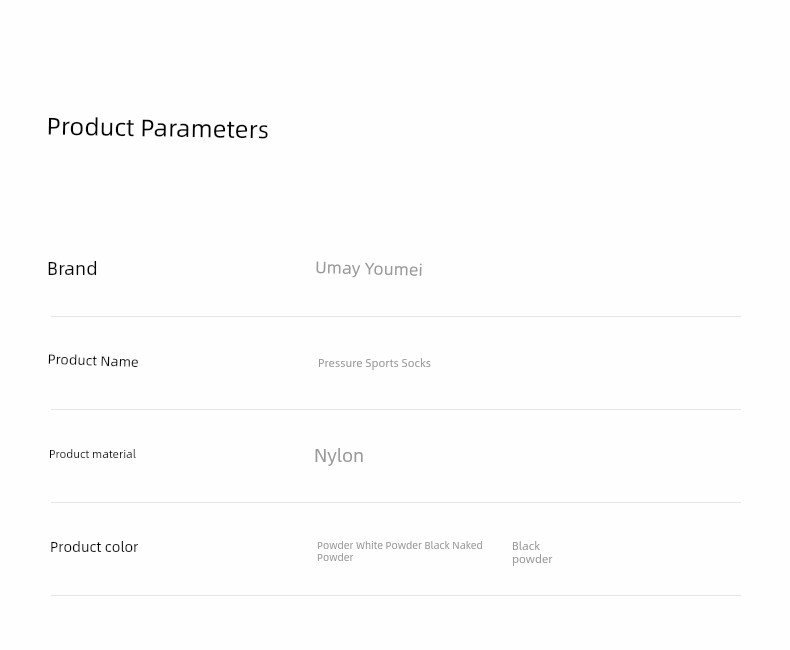790x650 pixels.
Task: Click the divider line below the Brand row
Action: (396, 316)
